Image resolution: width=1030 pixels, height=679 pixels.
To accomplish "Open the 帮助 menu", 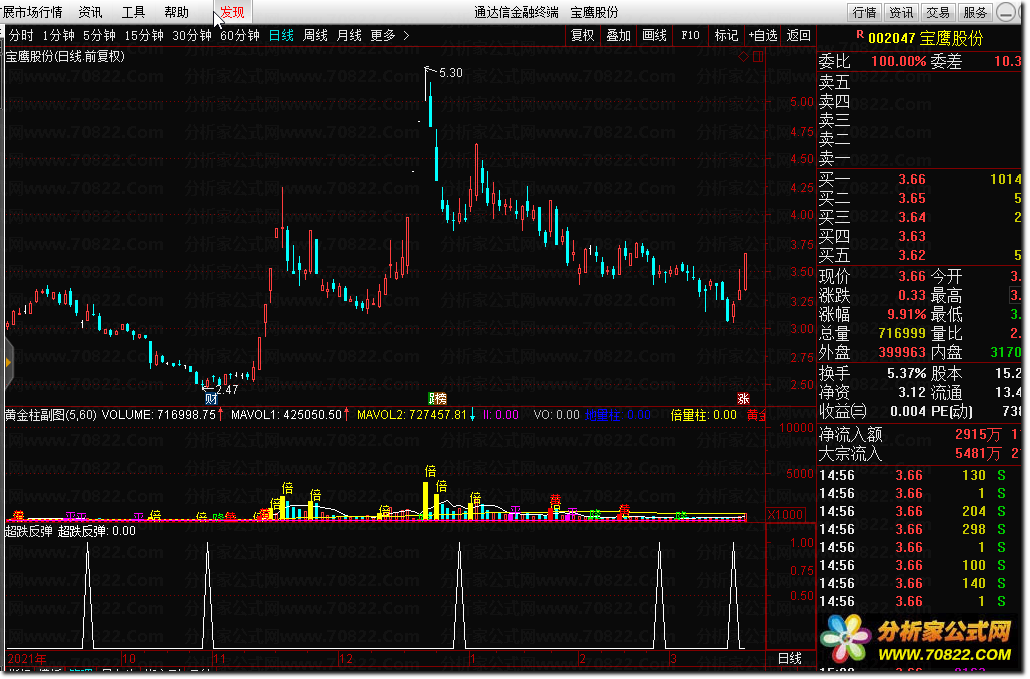I will point(176,12).
